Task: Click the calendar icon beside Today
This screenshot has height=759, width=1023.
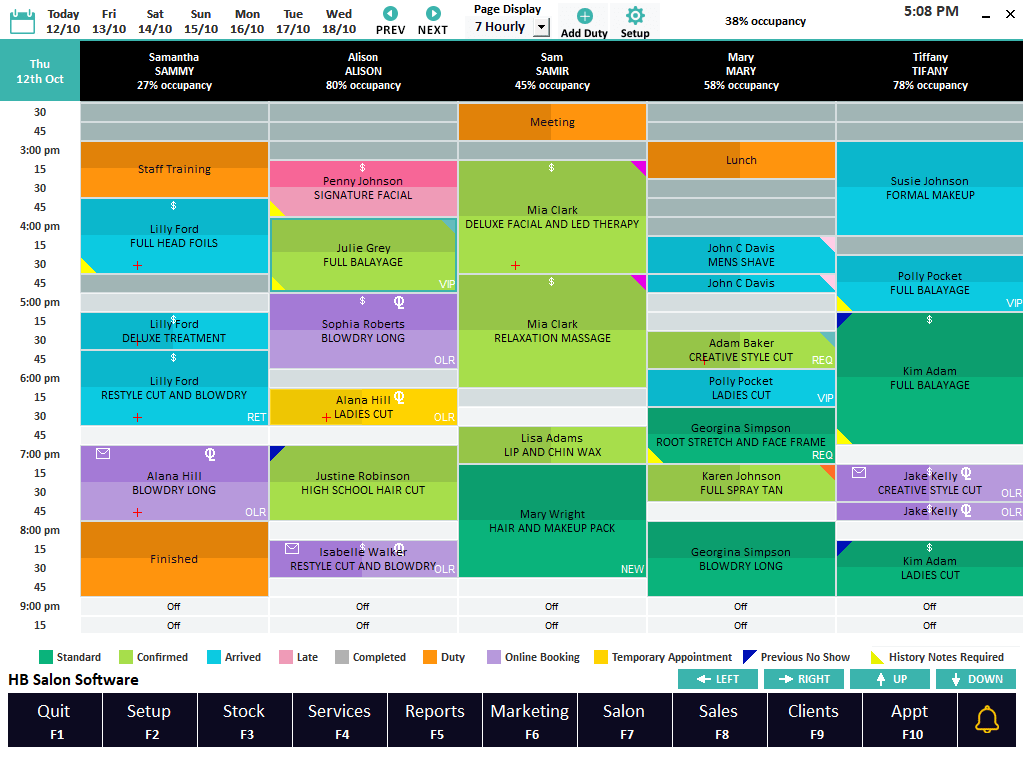Action: (x=22, y=20)
